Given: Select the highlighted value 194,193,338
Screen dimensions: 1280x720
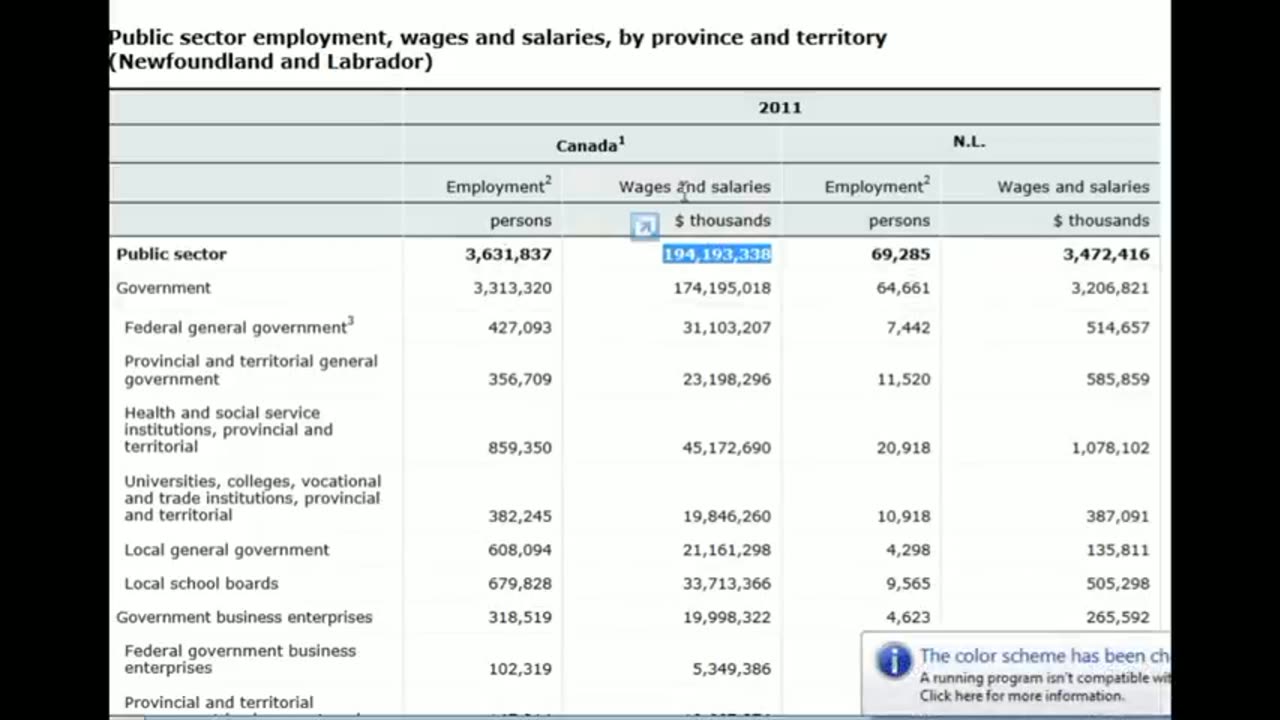Looking at the screenshot, I should (717, 254).
